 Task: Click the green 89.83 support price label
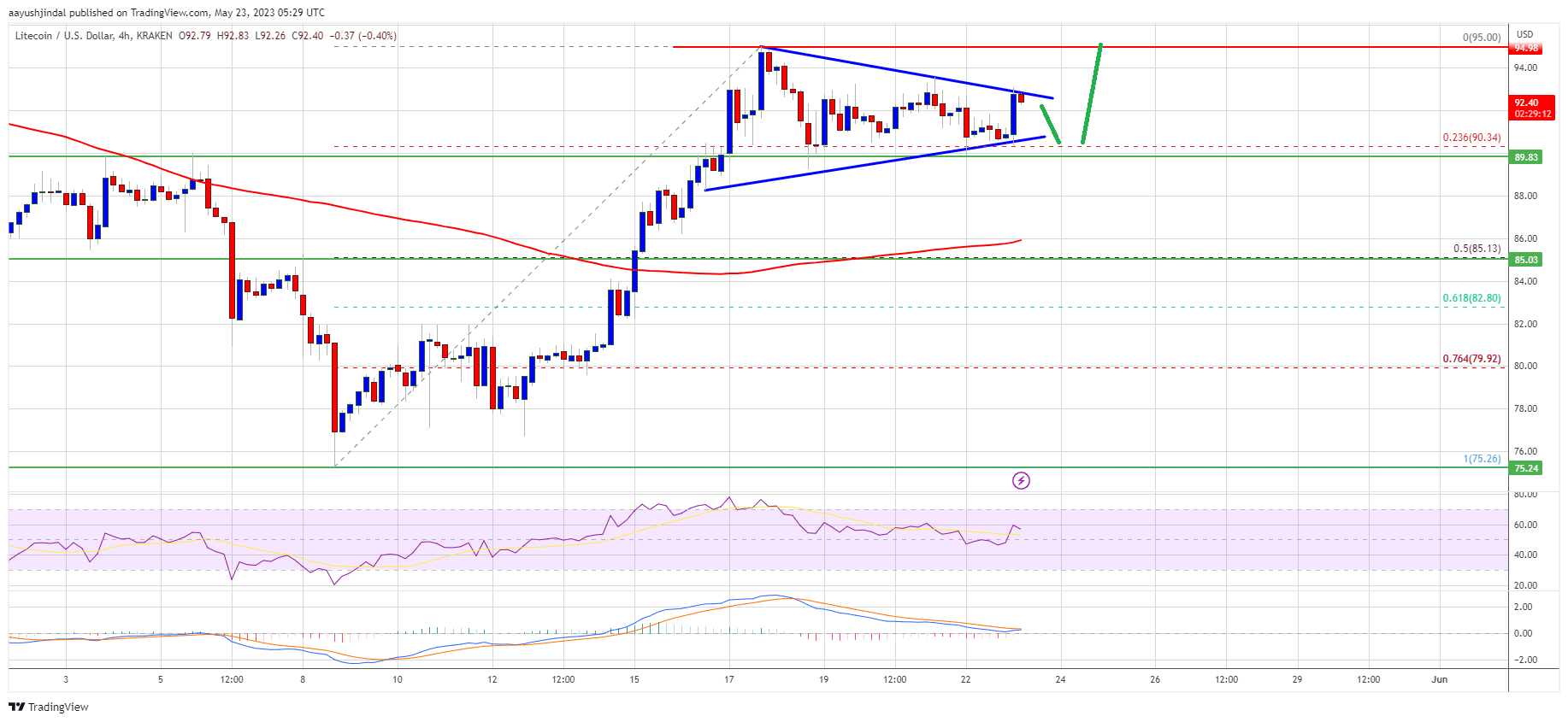pyautogui.click(x=1526, y=157)
